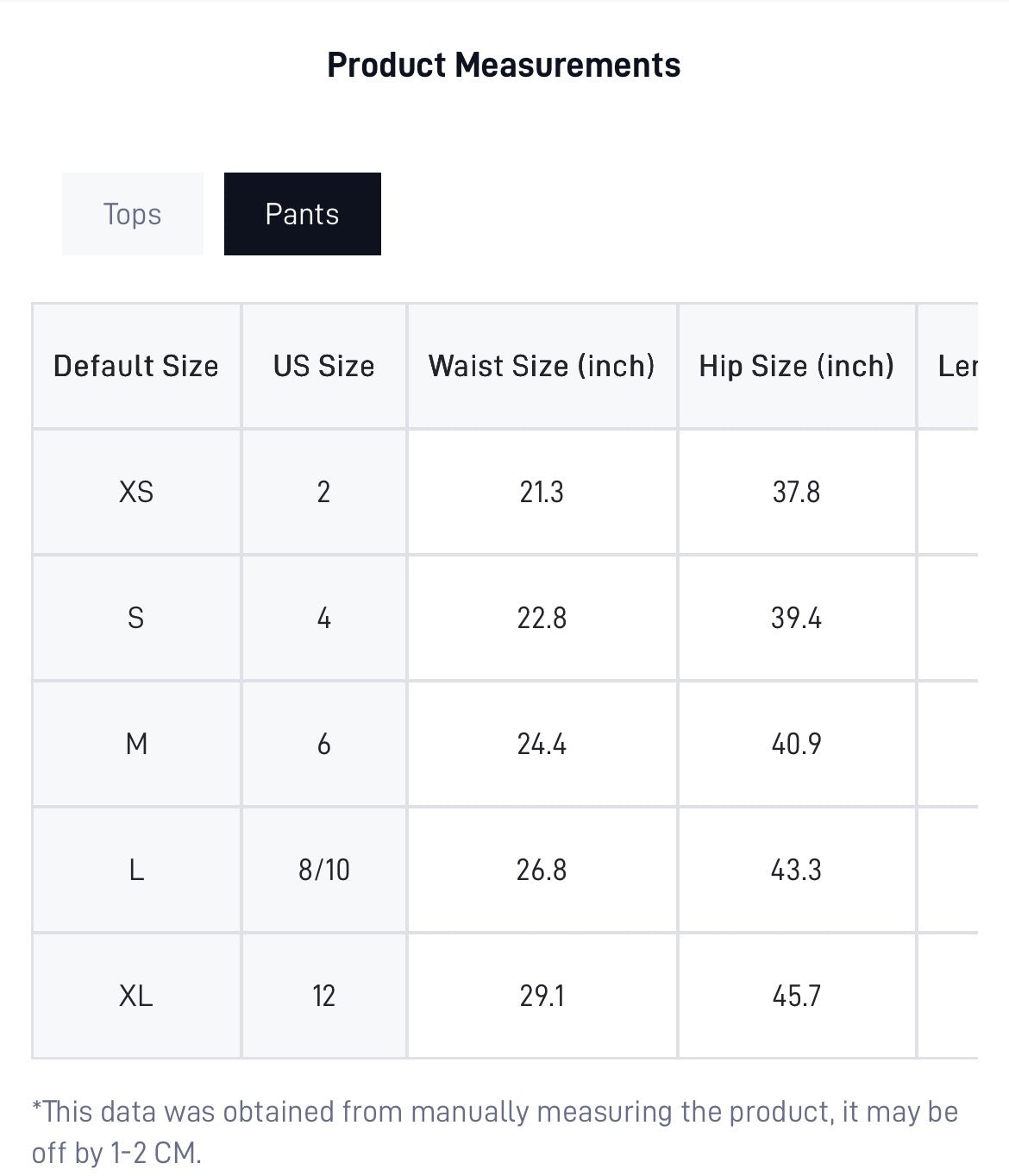The image size is (1009, 1176).
Task: Select the XL size row label
Action: [136, 996]
